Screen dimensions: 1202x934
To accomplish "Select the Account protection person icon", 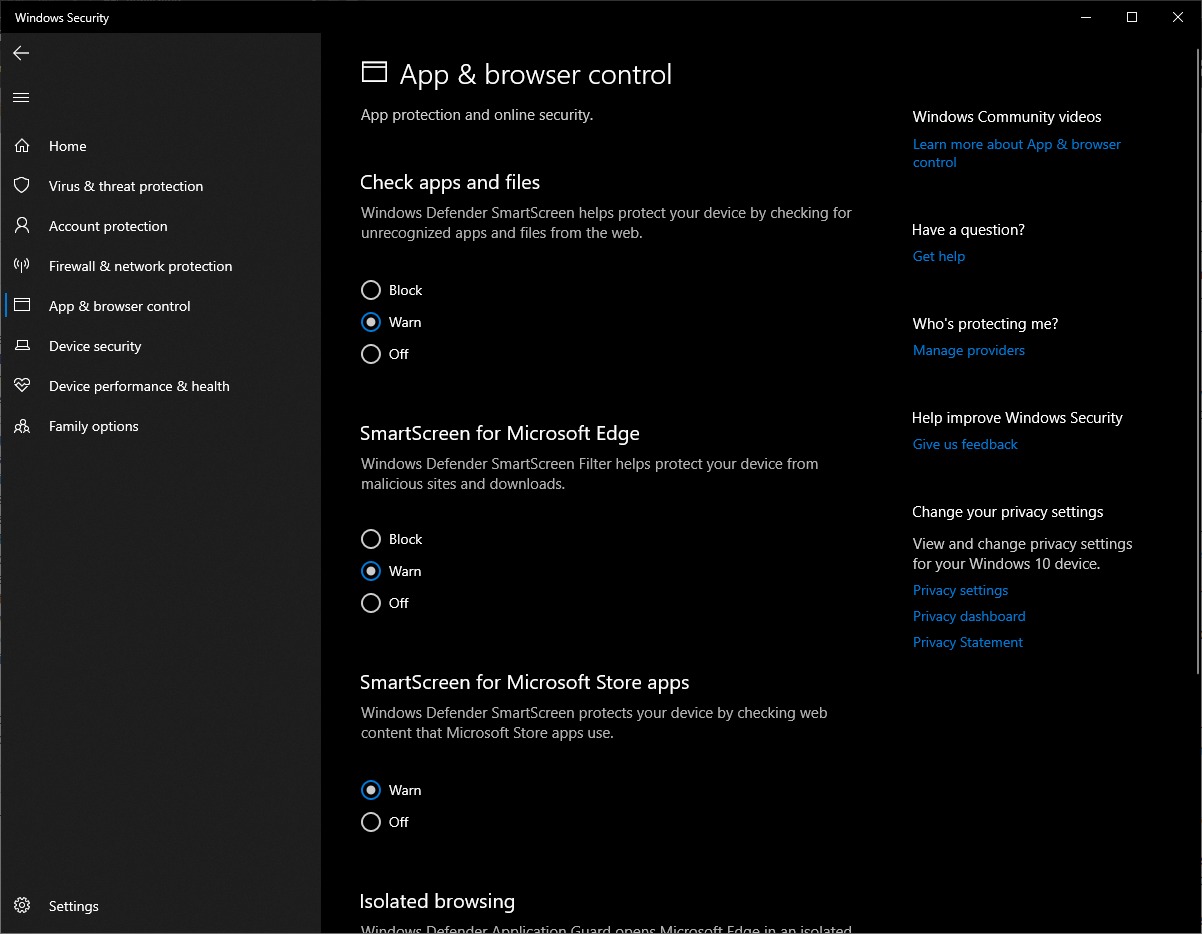I will point(21,226).
